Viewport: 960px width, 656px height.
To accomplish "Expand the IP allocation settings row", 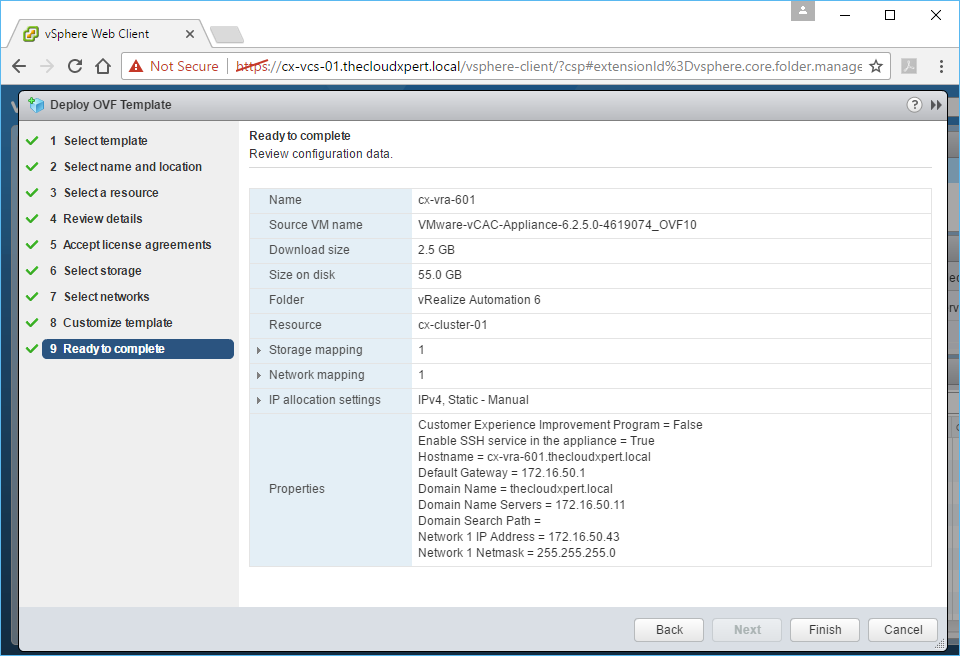I will point(259,400).
